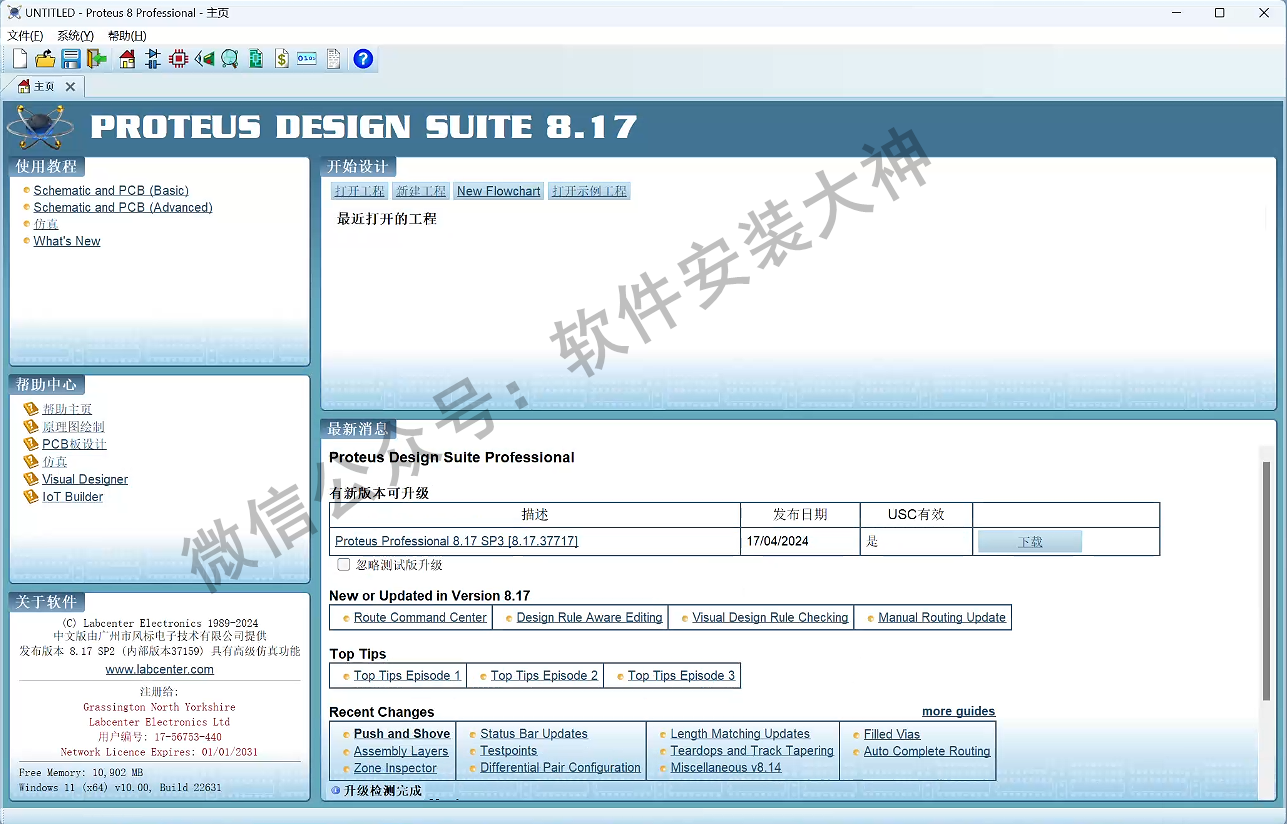Viewport: 1287px width, 824px height.
Task: Click the 下载 upgrade button
Action: 1030,542
